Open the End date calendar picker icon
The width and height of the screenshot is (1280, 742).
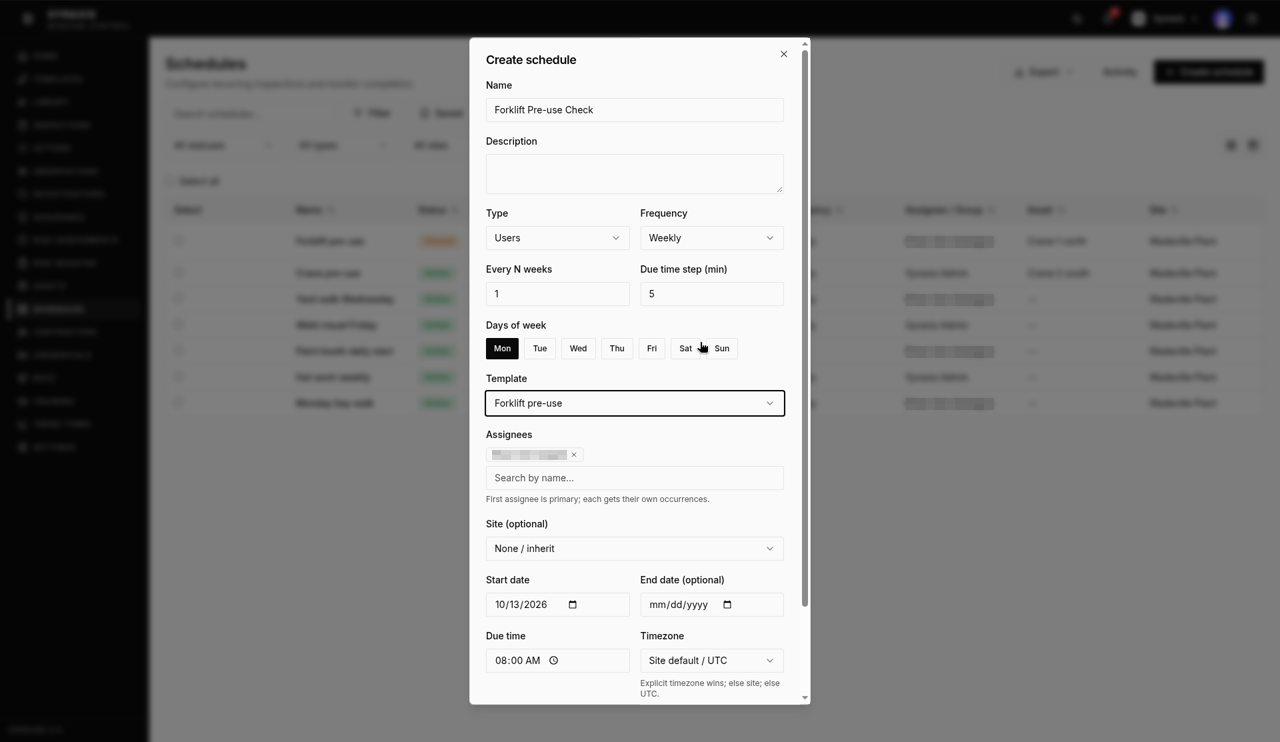pos(727,604)
